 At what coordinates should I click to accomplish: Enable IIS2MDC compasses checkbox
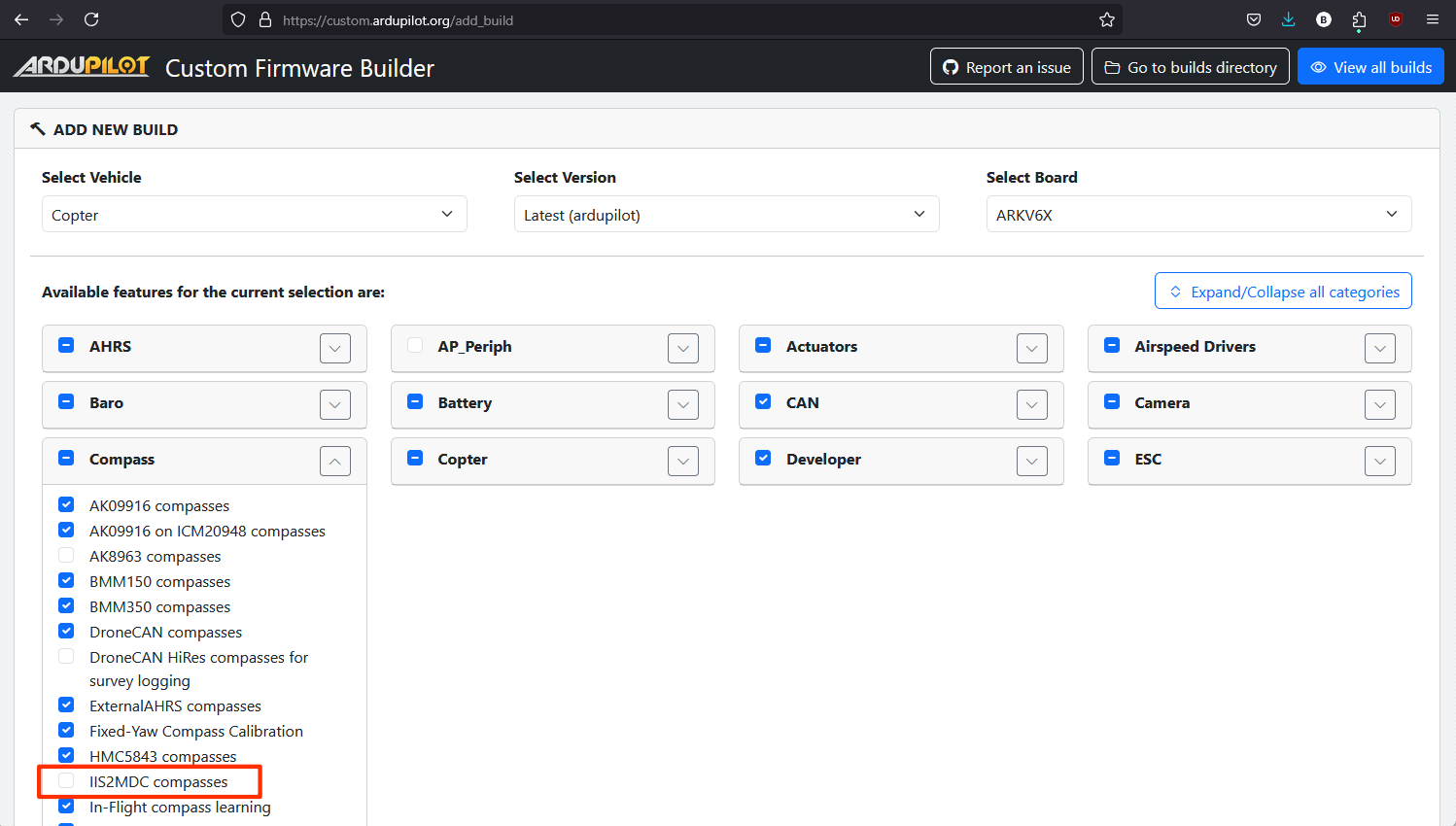click(x=66, y=780)
